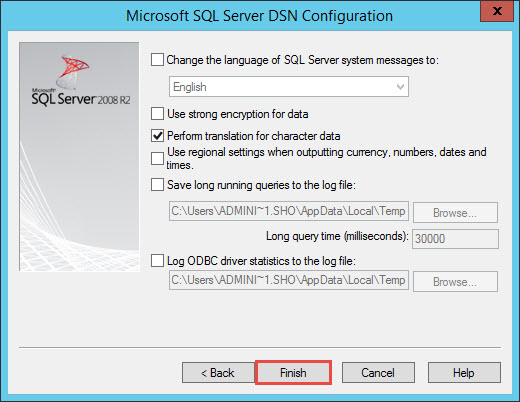Open Help for DSN configuration
The width and height of the screenshot is (520, 402).
(464, 373)
